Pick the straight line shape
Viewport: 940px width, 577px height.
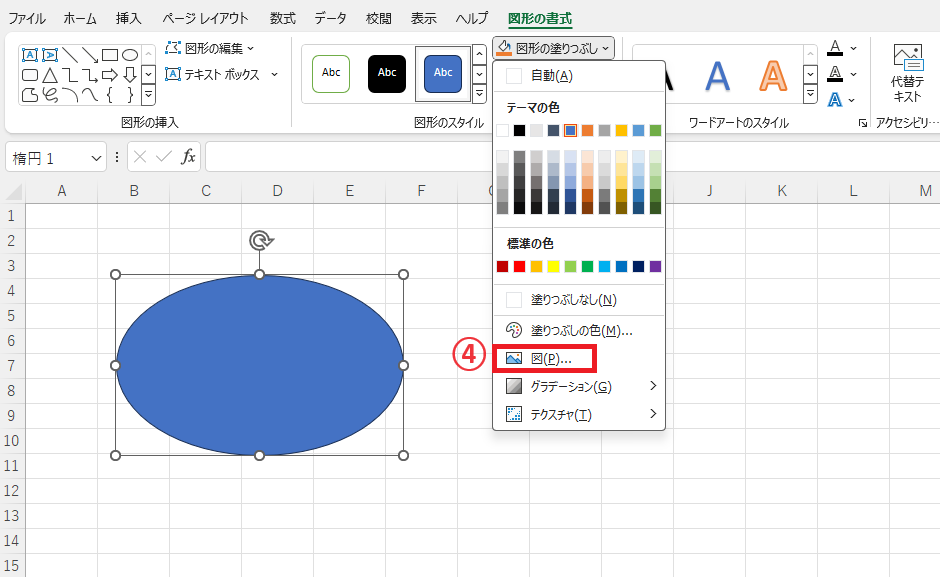[70, 55]
